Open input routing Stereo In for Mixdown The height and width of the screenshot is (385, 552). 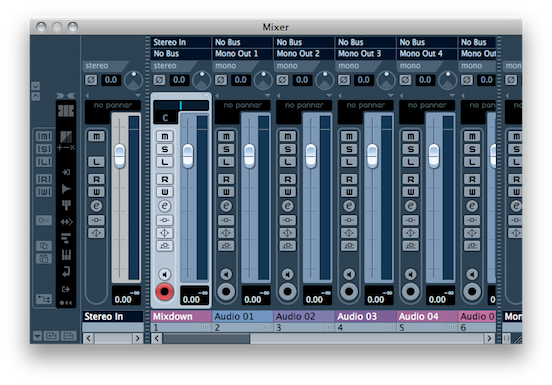coord(181,42)
